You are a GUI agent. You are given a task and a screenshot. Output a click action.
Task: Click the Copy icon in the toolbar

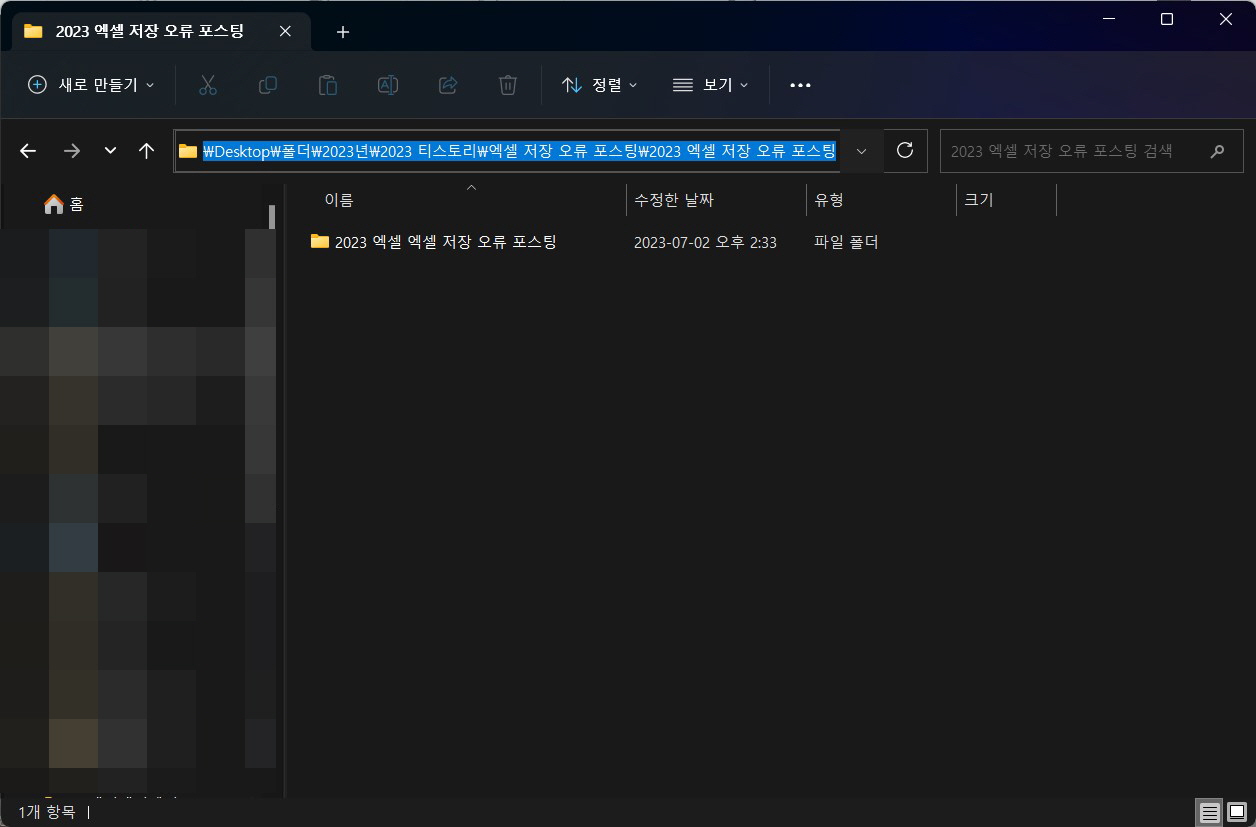268,85
